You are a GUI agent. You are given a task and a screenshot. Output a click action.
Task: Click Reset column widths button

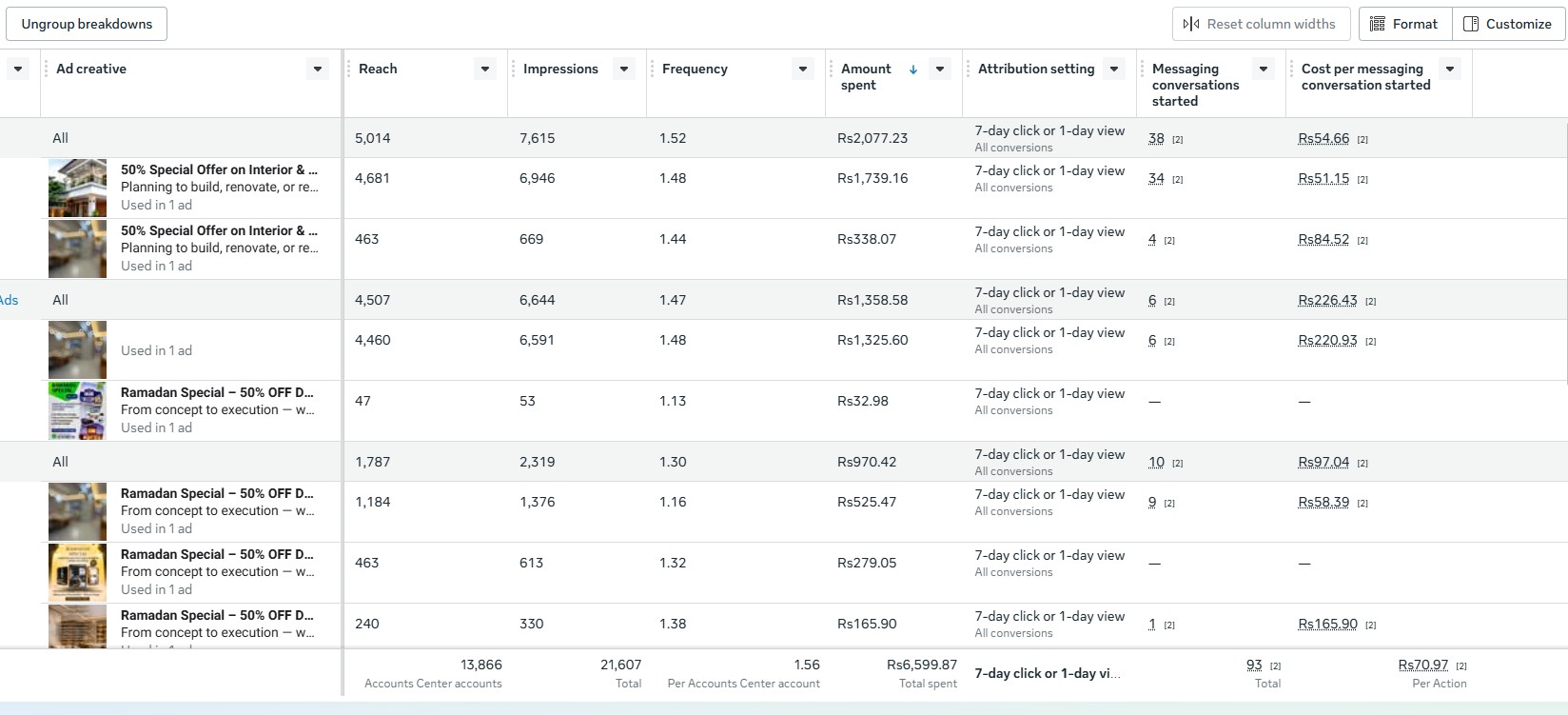click(1261, 24)
